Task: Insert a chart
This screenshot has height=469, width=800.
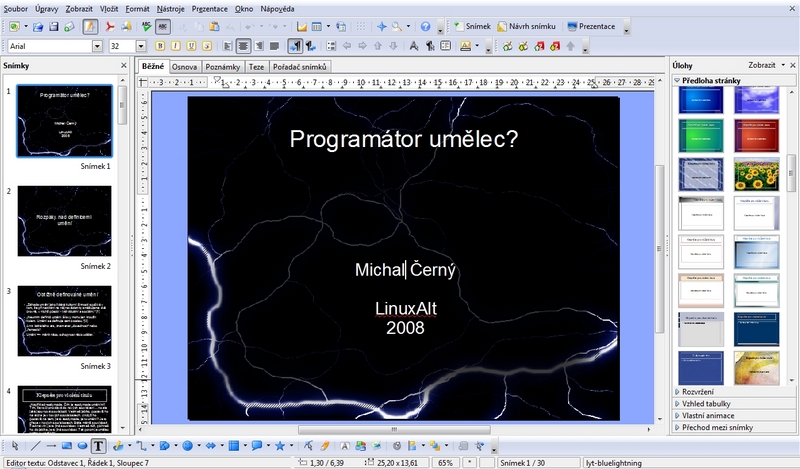Action: point(302,27)
